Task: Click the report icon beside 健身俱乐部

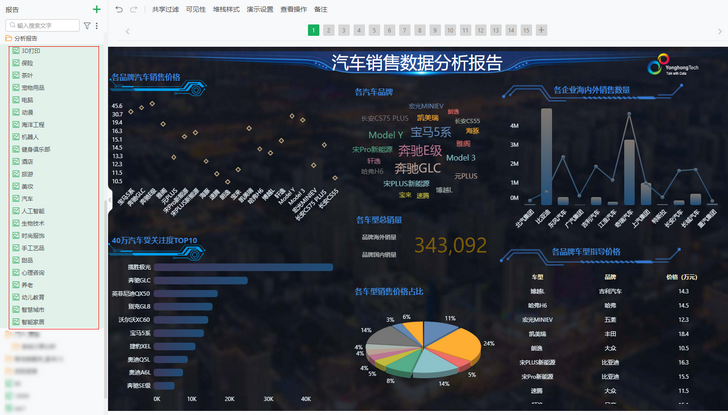Action: [x=16, y=149]
